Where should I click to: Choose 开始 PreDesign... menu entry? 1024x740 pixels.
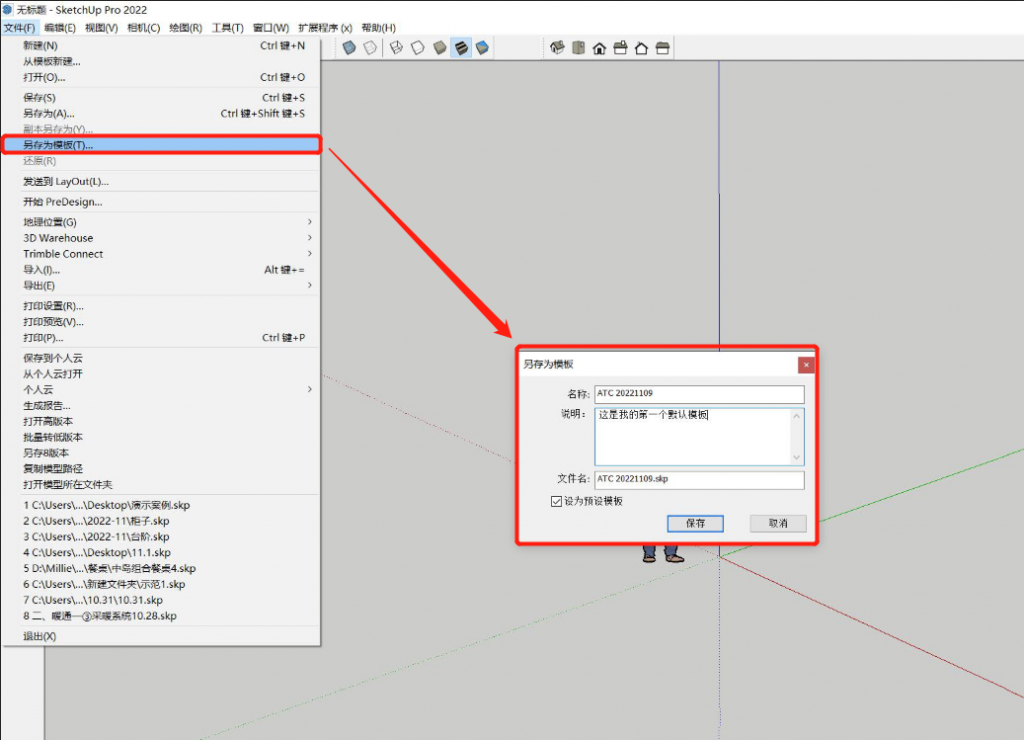[162, 202]
